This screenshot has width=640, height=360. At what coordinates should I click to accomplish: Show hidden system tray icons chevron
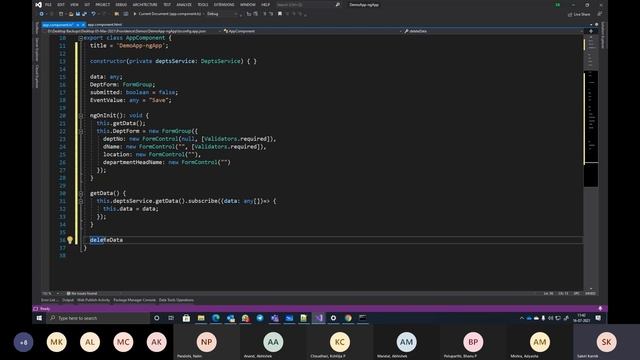[522, 318]
